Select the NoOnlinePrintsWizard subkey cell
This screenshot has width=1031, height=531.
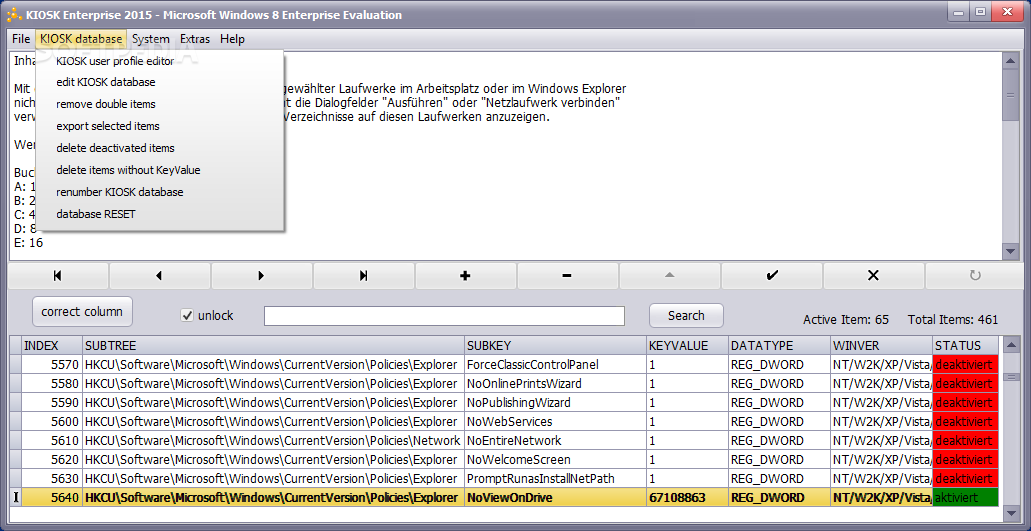pyautogui.click(x=555, y=384)
